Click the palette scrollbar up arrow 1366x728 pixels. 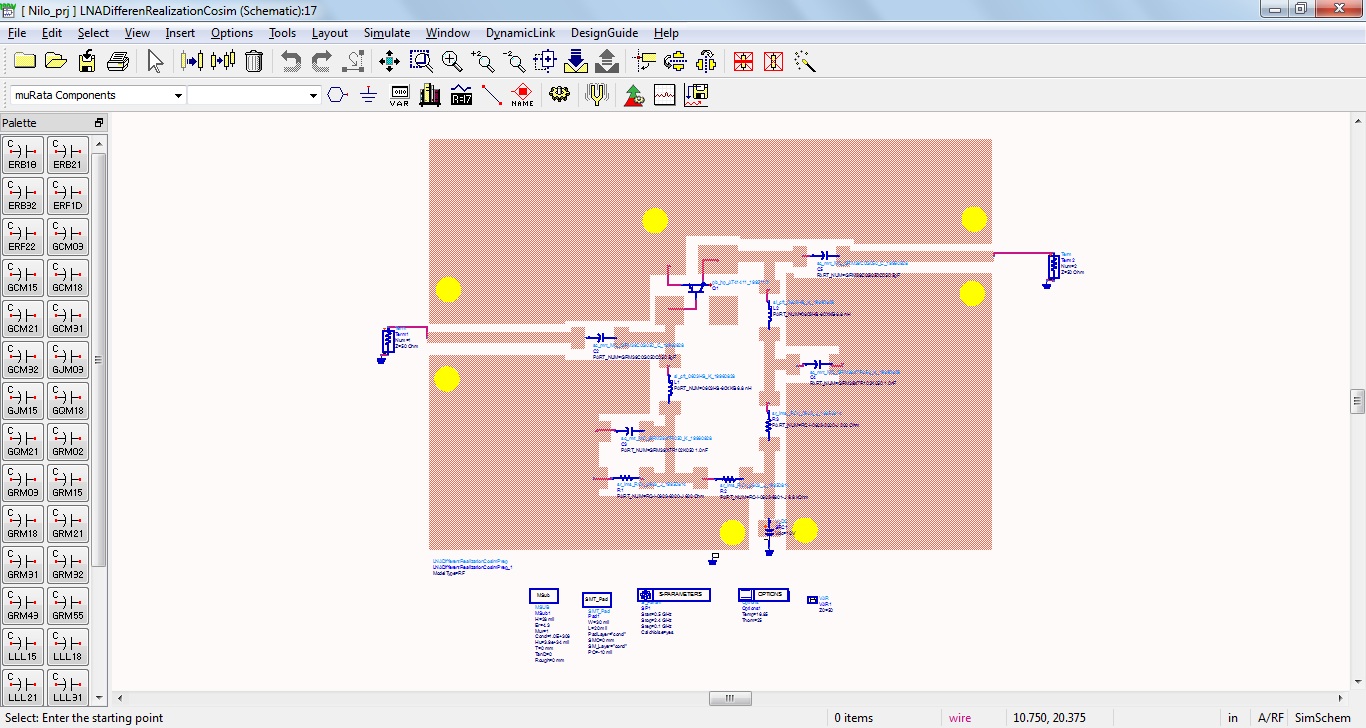point(99,144)
